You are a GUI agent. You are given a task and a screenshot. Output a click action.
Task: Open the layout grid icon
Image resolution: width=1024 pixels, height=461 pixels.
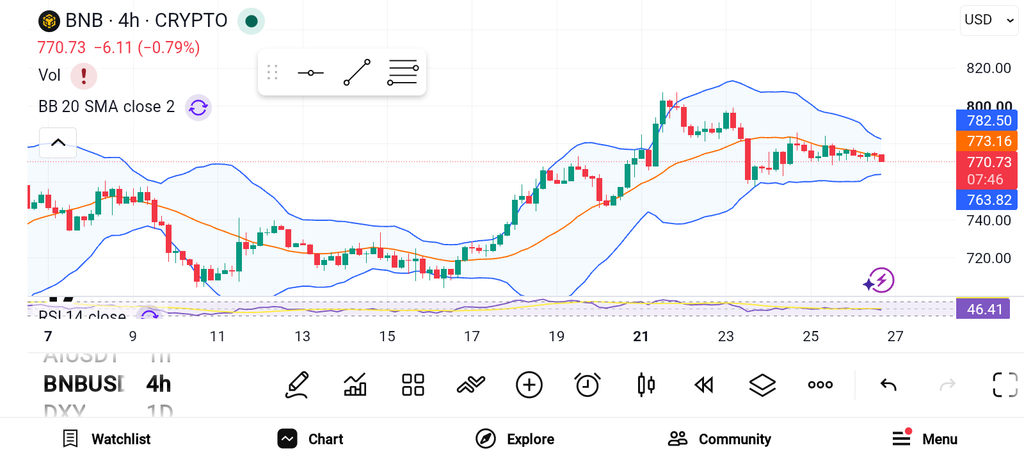point(413,385)
